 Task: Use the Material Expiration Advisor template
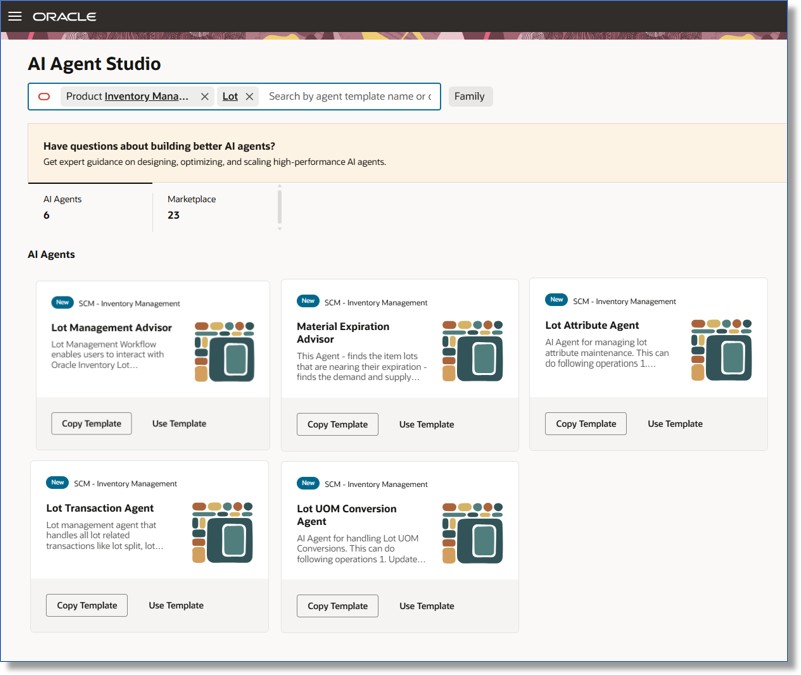(x=428, y=424)
